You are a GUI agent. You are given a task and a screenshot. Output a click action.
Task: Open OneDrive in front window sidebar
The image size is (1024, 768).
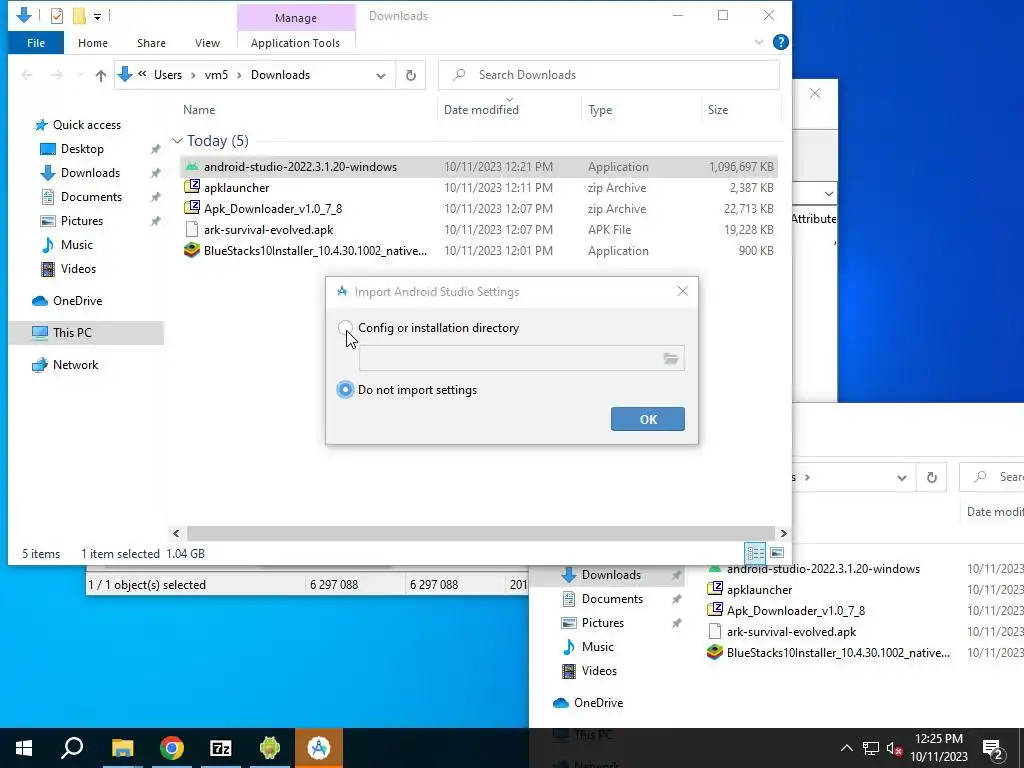click(x=77, y=301)
